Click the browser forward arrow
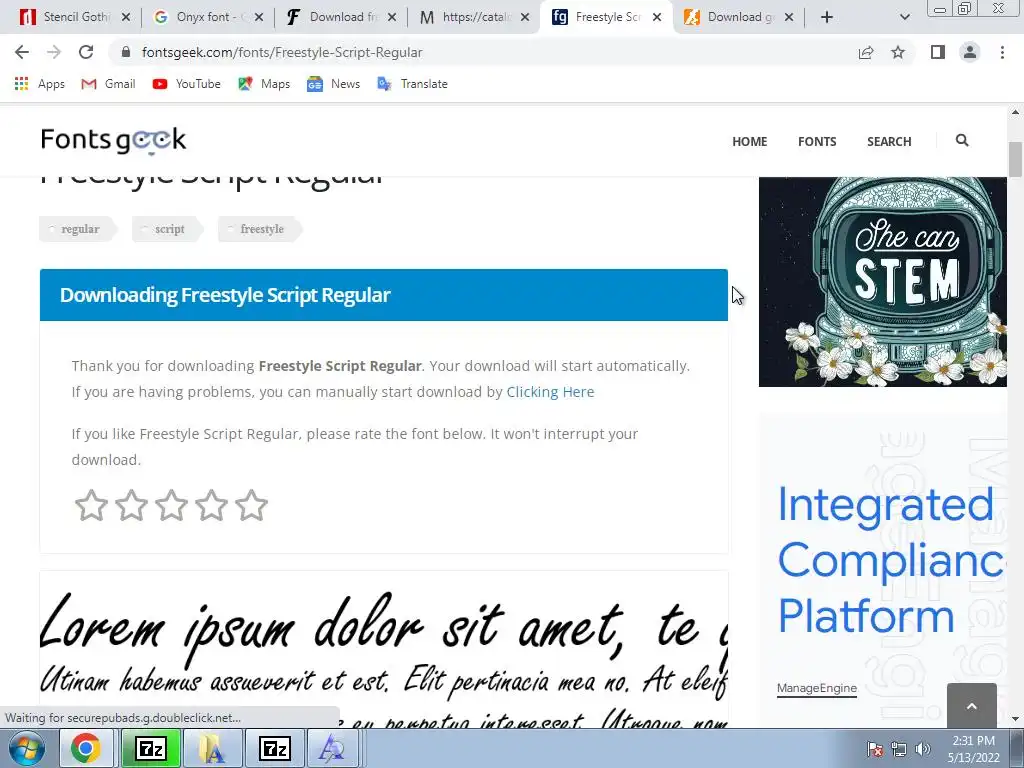Screen dimensions: 1024x768 [54, 52]
